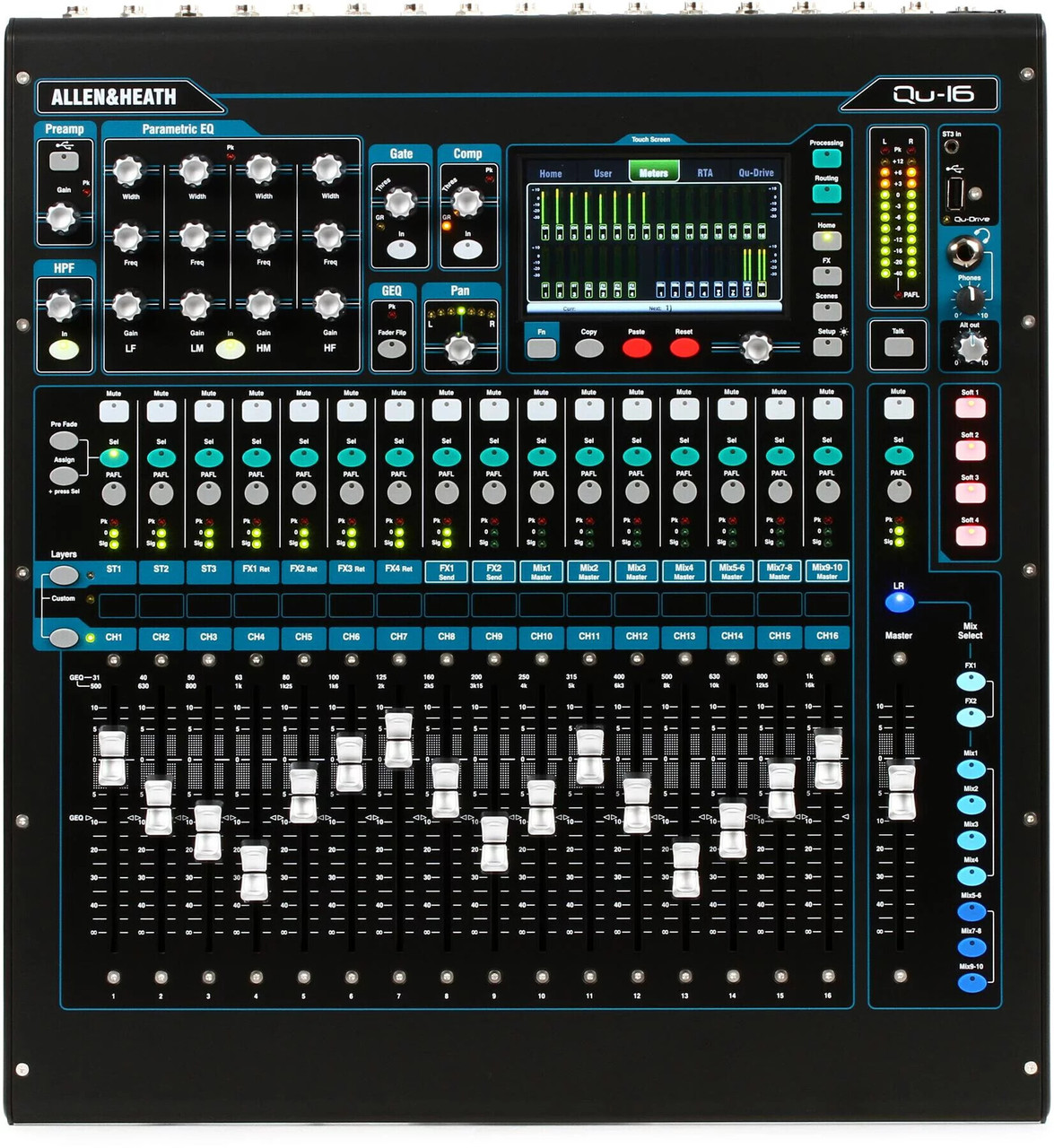
Task: Open the User tab on the touch screen
Action: [x=603, y=173]
